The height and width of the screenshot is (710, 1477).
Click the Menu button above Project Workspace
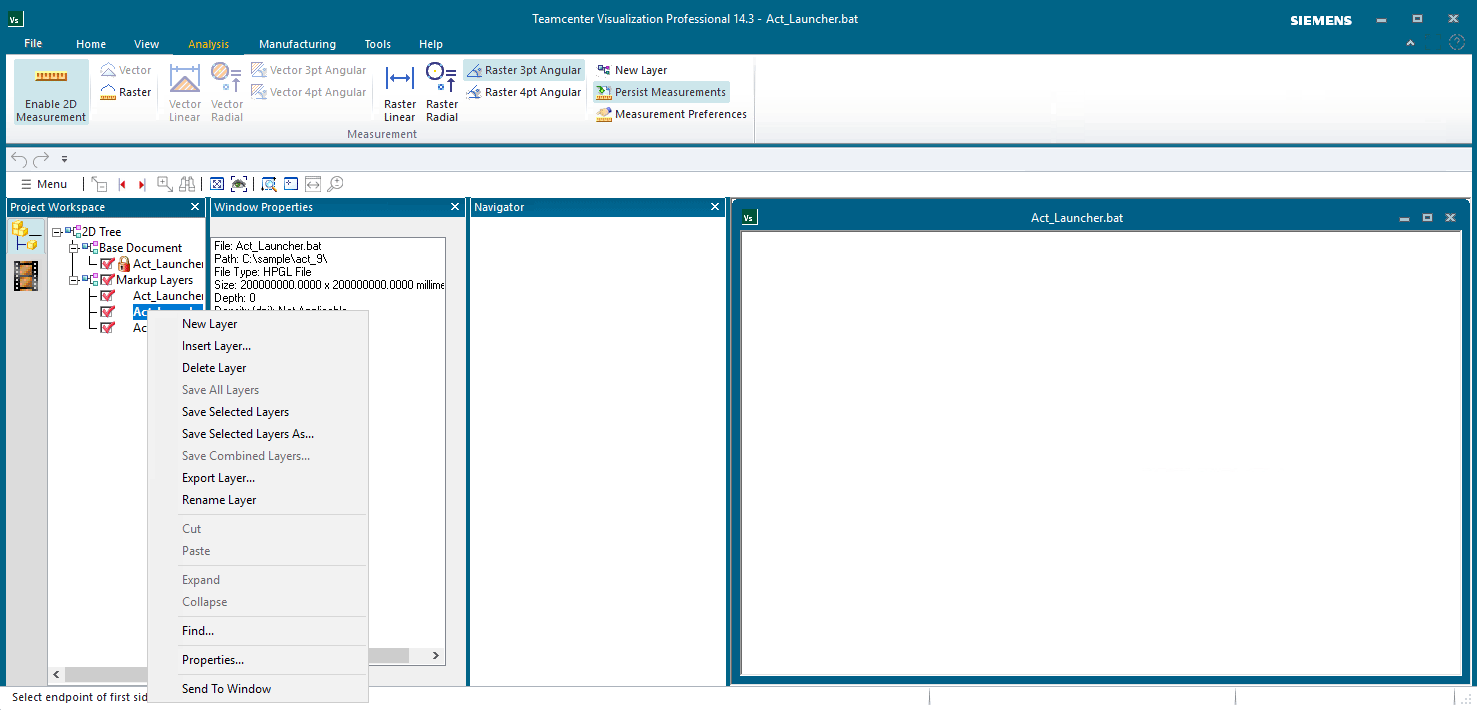pos(44,183)
